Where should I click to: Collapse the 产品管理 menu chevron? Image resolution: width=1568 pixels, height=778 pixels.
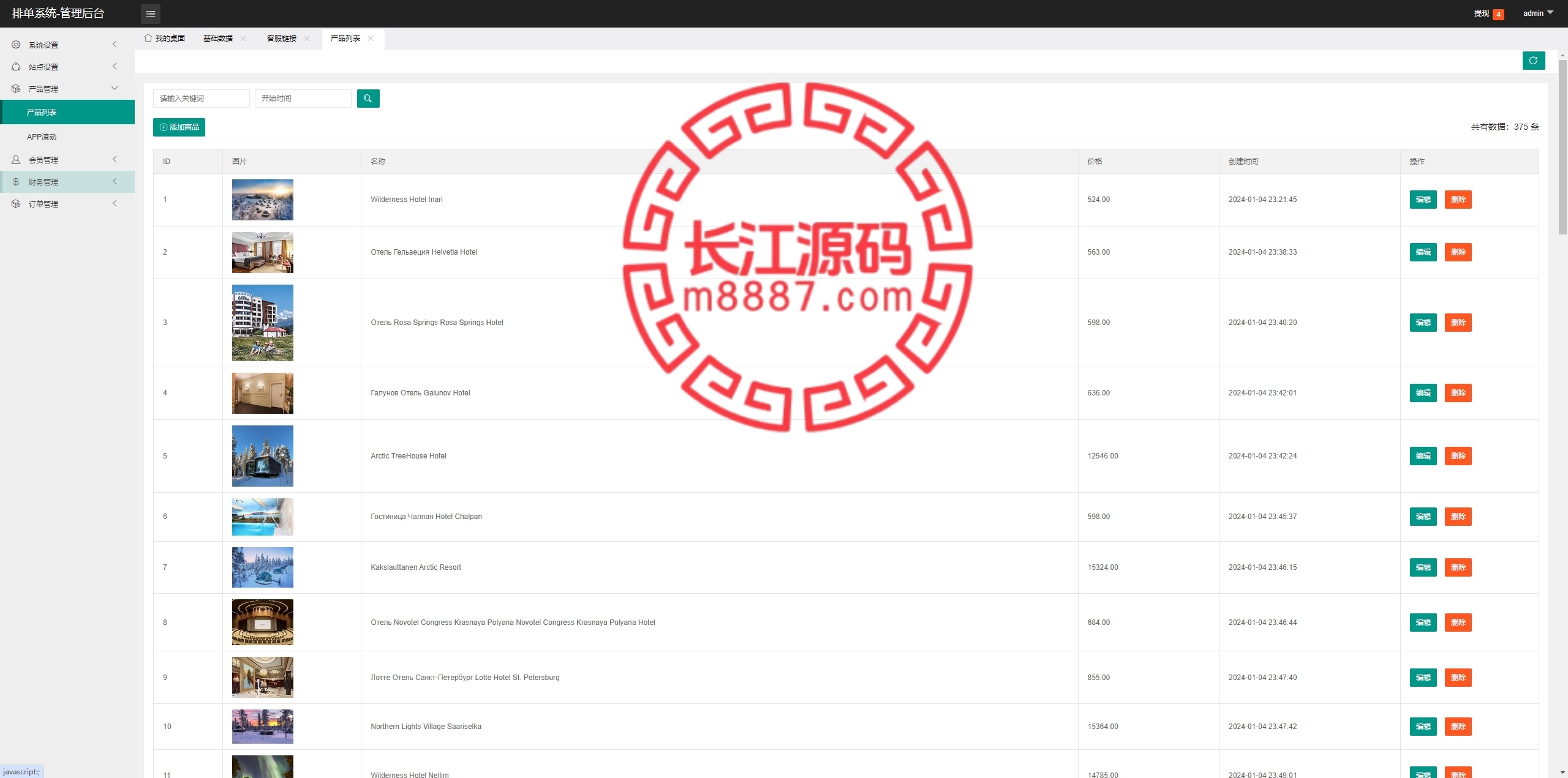coord(115,88)
